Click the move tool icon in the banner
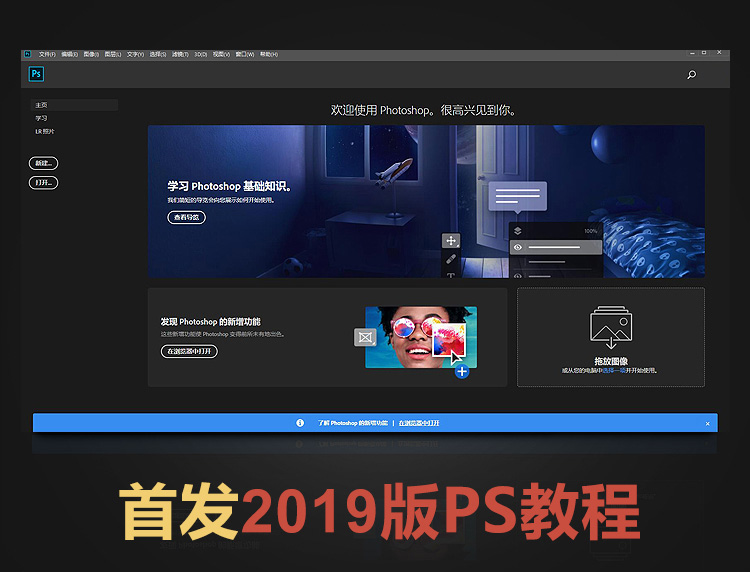 click(451, 241)
